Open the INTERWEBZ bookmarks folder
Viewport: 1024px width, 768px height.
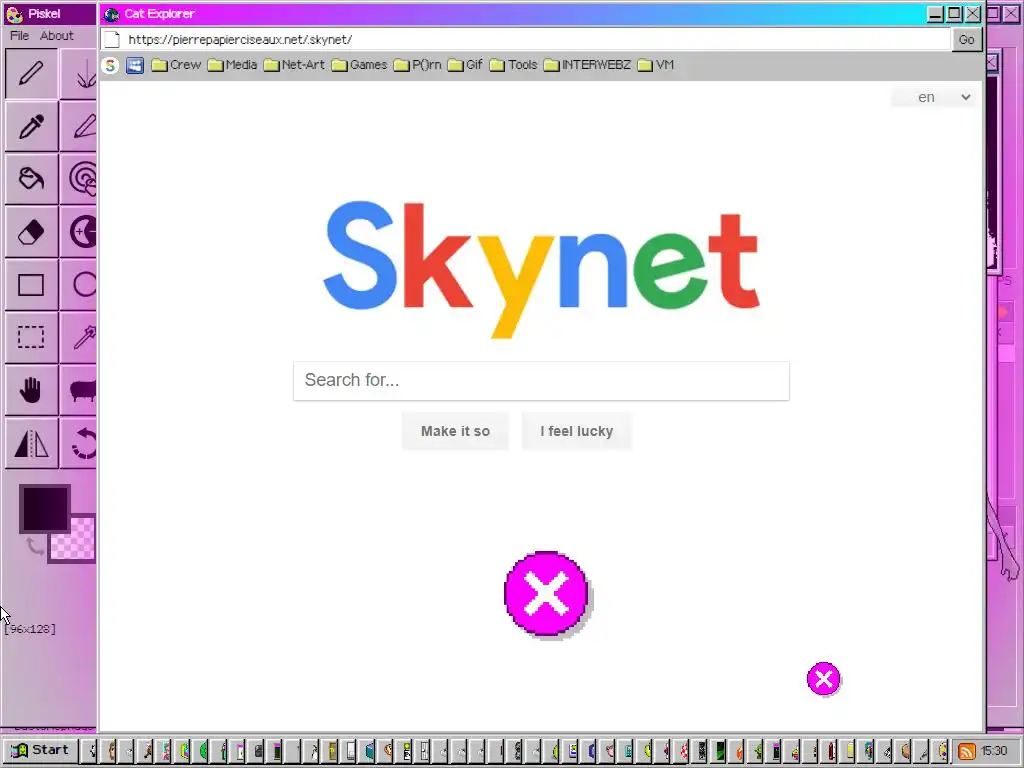[x=587, y=65]
